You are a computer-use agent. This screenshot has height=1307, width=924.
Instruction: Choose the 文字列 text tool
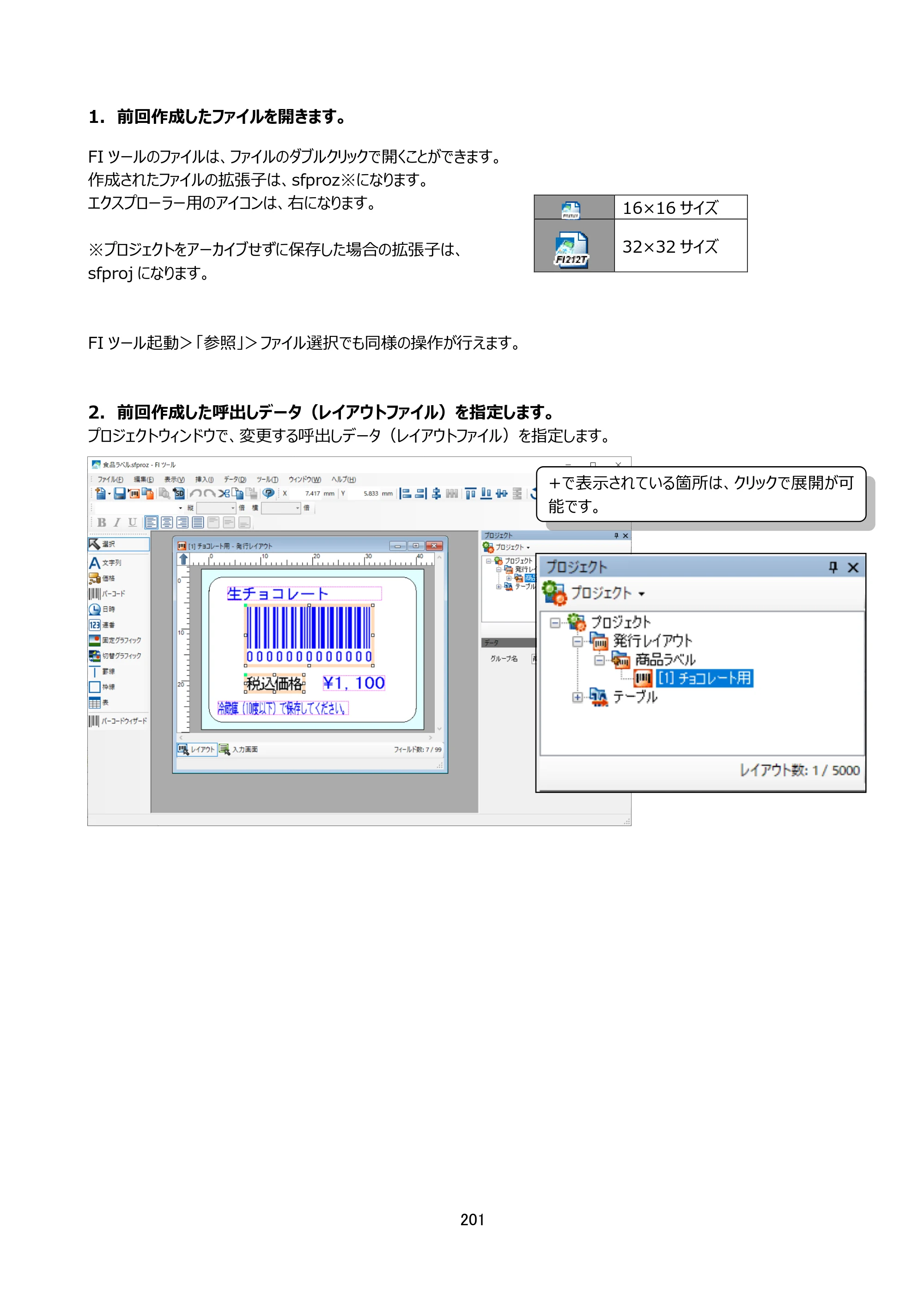tap(105, 563)
